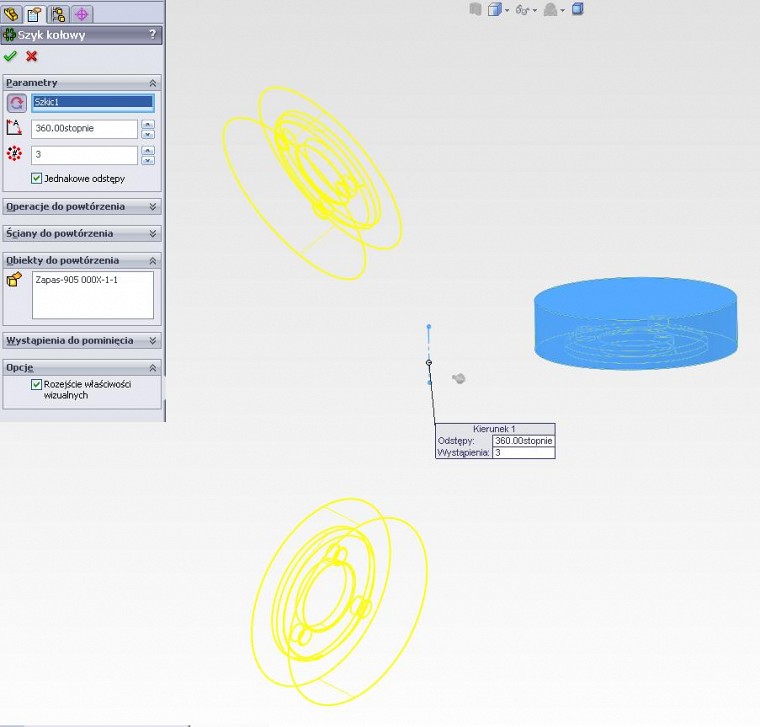The width and height of the screenshot is (760, 727).
Task: Click the Szyk kołowy title icon
Action: pos(9,35)
